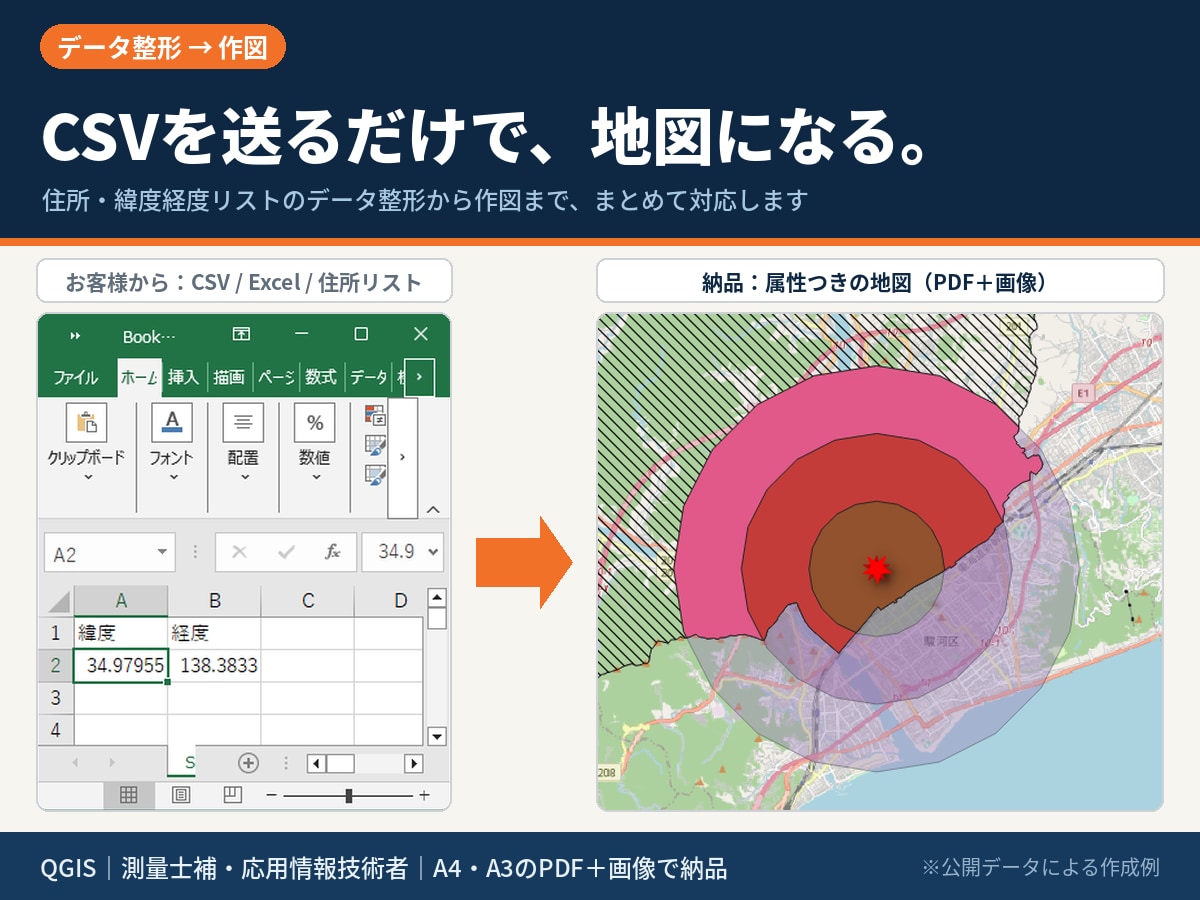
Task: Open the Alignment (配置) group
Action: pos(243,423)
